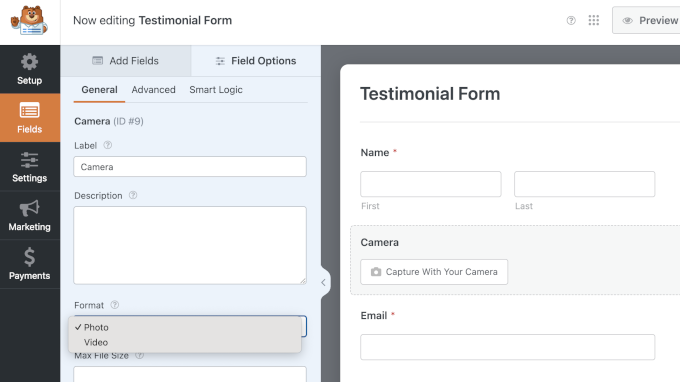Select the General sub-tab

click(x=99, y=90)
